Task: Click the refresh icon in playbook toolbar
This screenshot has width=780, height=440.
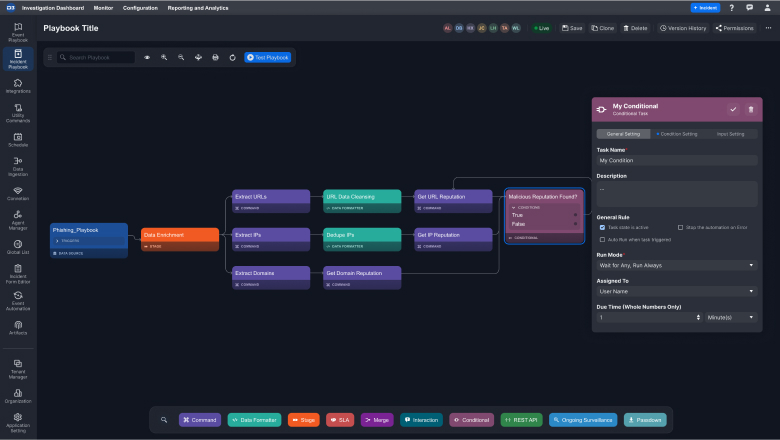Action: [232, 58]
